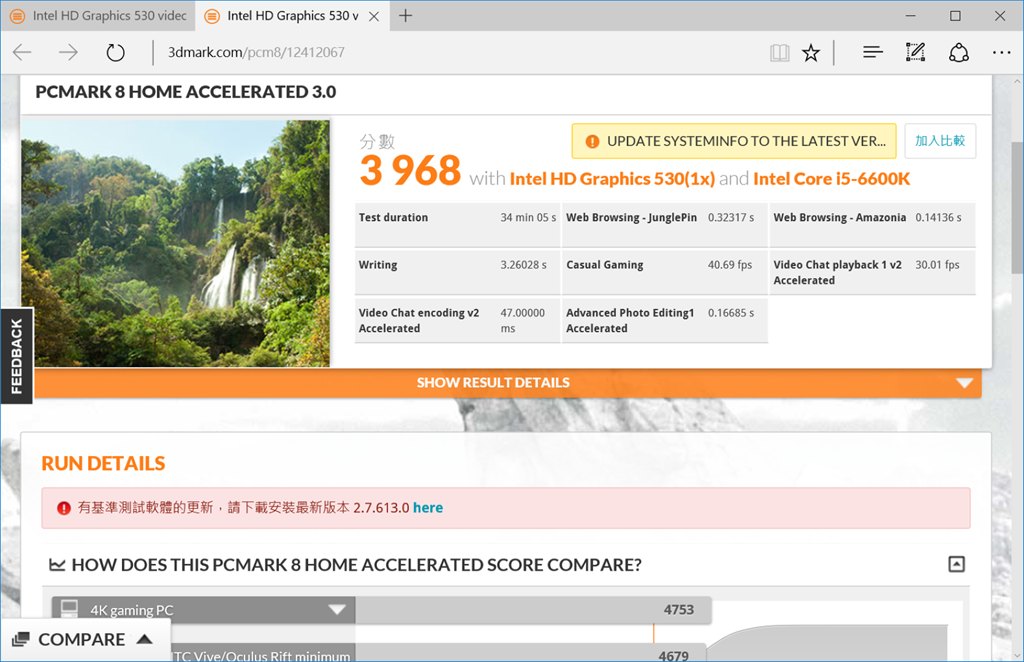Click the red alert icon in update notice
Screen dimensions: 1024x662
[63, 508]
